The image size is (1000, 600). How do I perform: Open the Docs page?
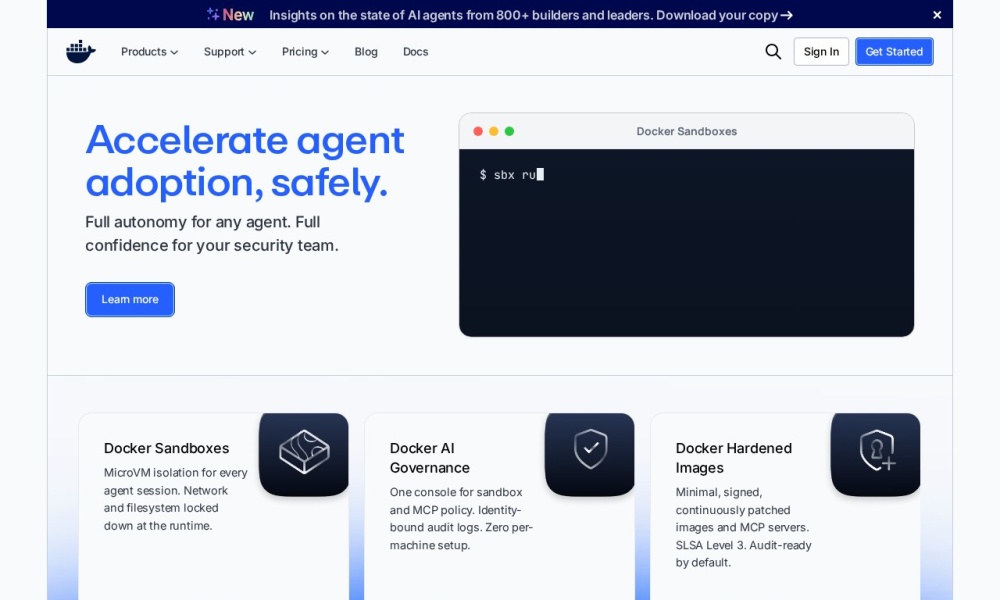(415, 52)
